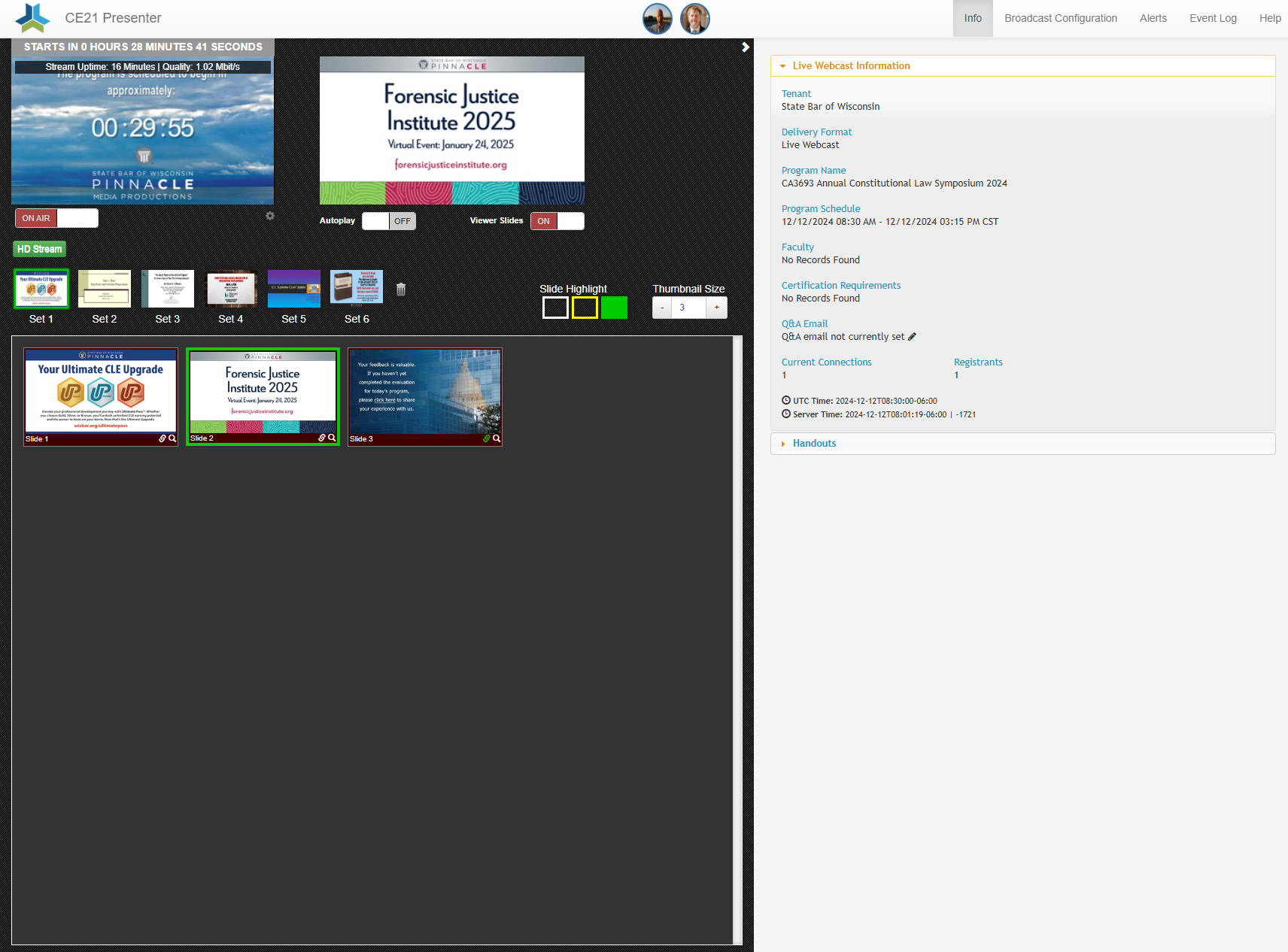
Task: Edit the Q&A email via the pencil icon
Action: click(912, 336)
